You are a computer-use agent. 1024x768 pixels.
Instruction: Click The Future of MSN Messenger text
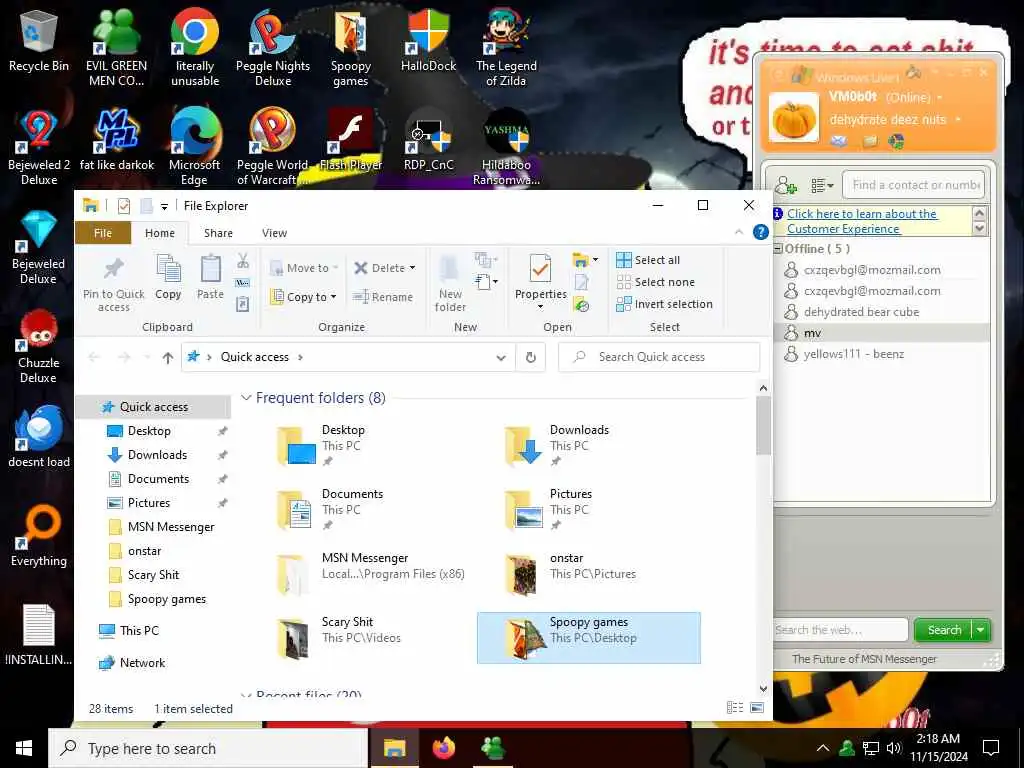click(864, 659)
